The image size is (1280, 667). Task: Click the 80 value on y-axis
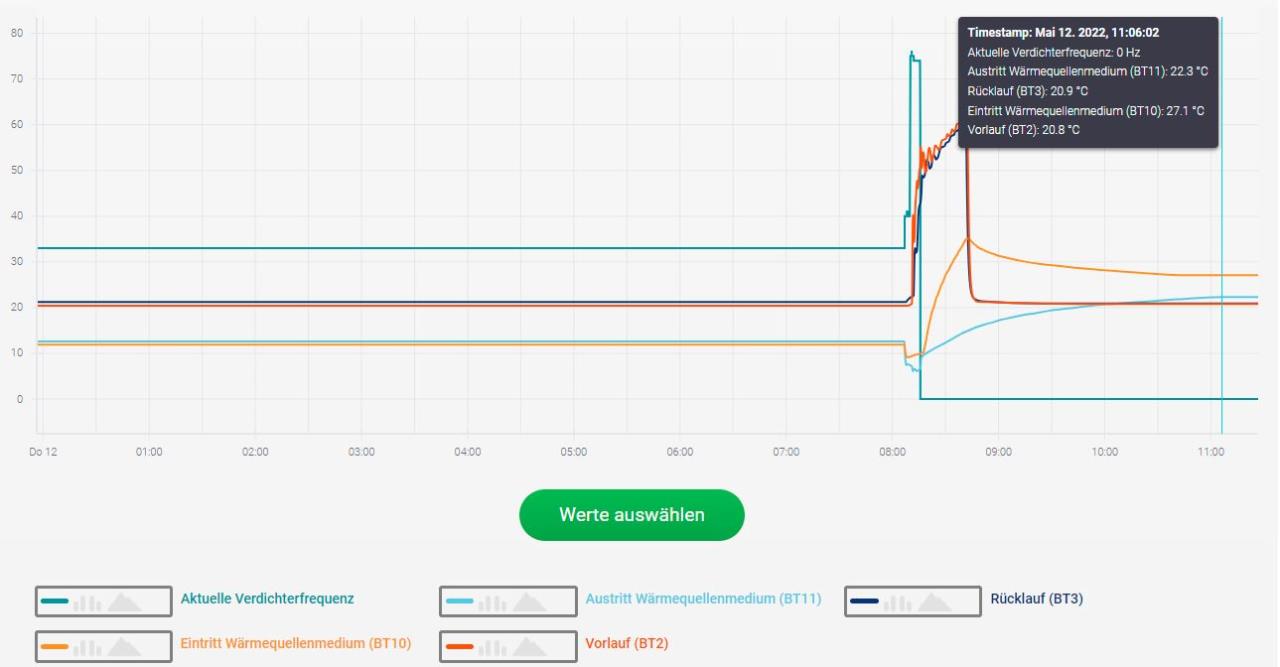17,33
